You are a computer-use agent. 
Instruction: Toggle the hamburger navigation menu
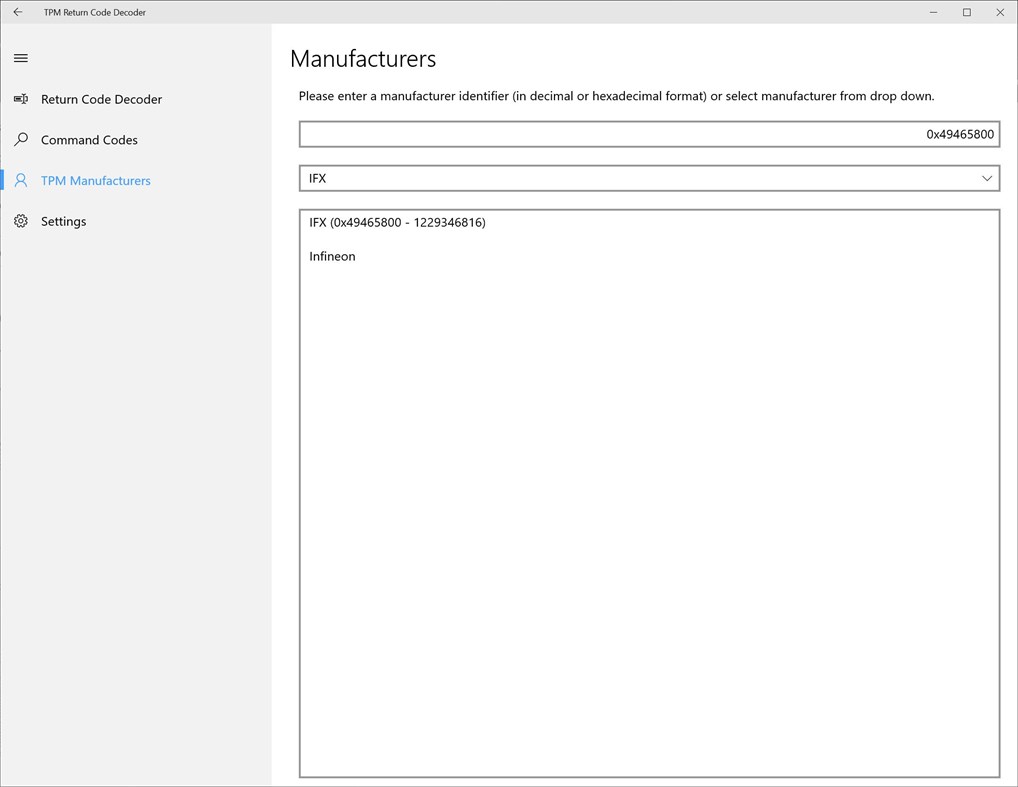(x=20, y=59)
